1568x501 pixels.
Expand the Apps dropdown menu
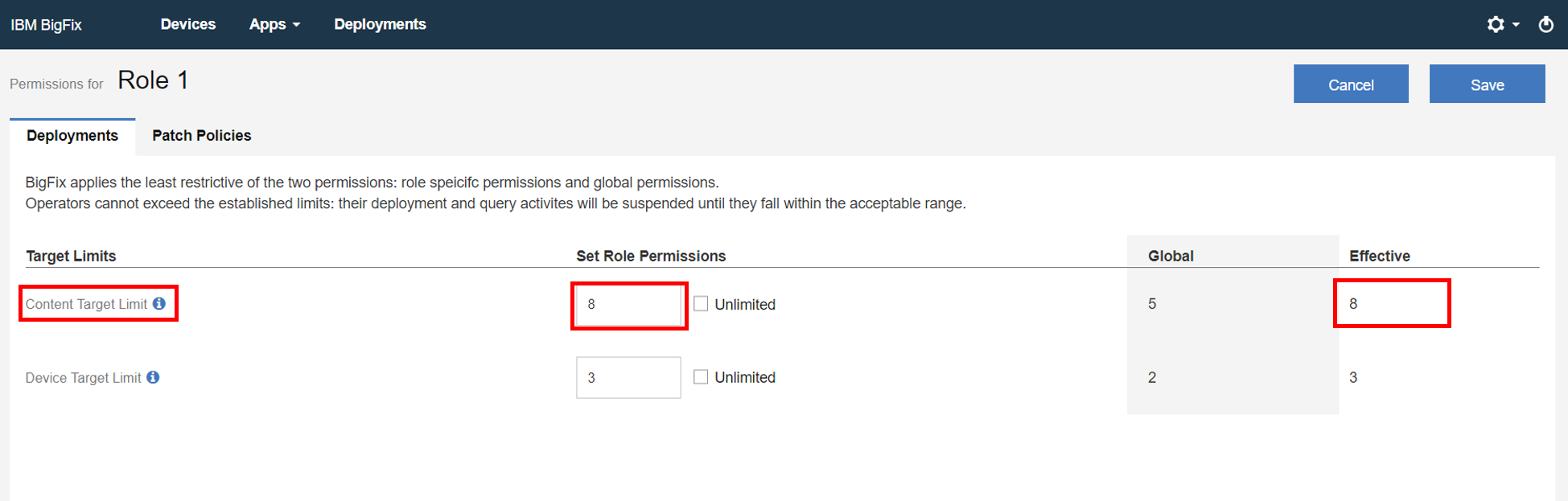274,25
